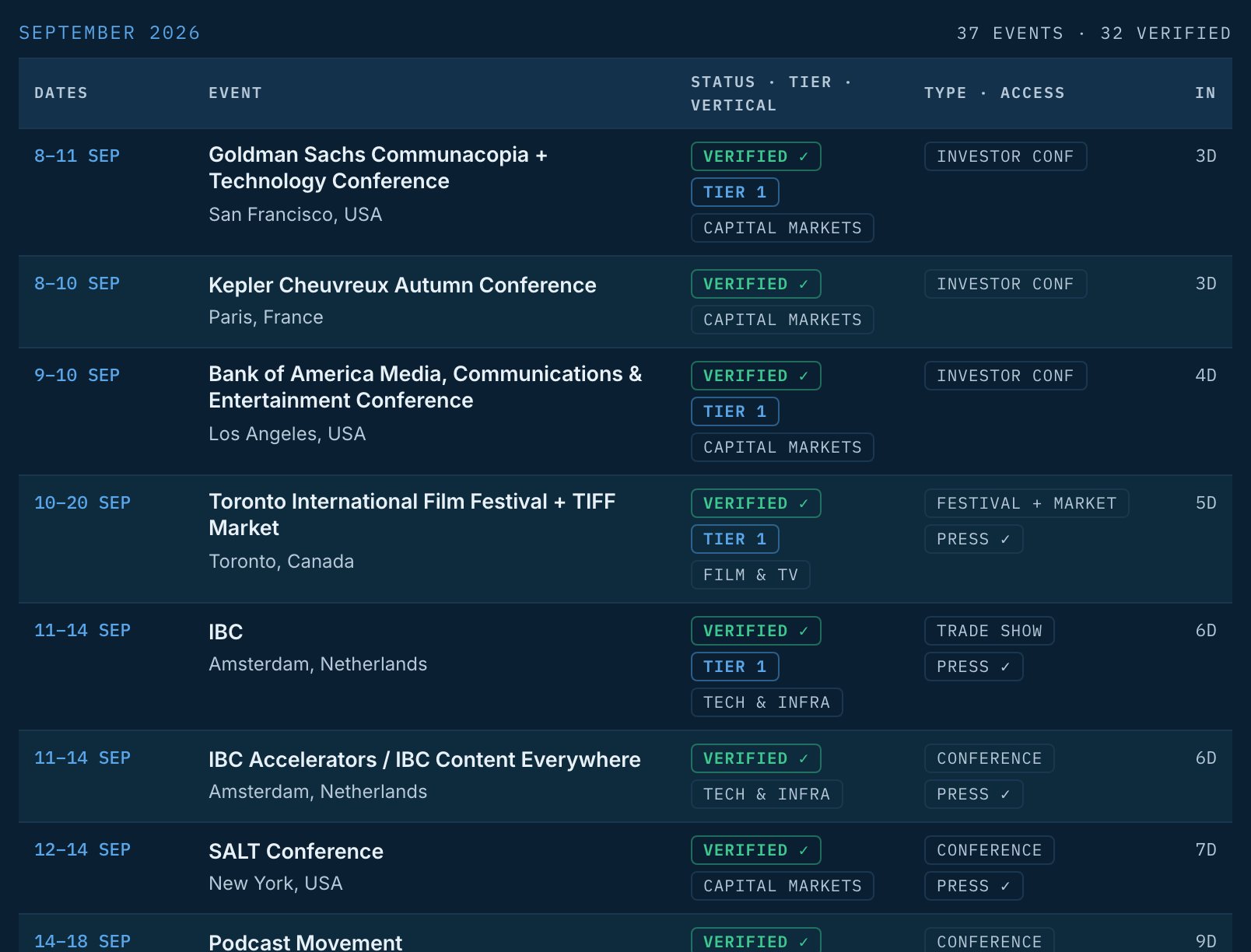Click the TRADE SHOW type tag
This screenshot has width=1251, height=952.
pyautogui.click(x=990, y=631)
